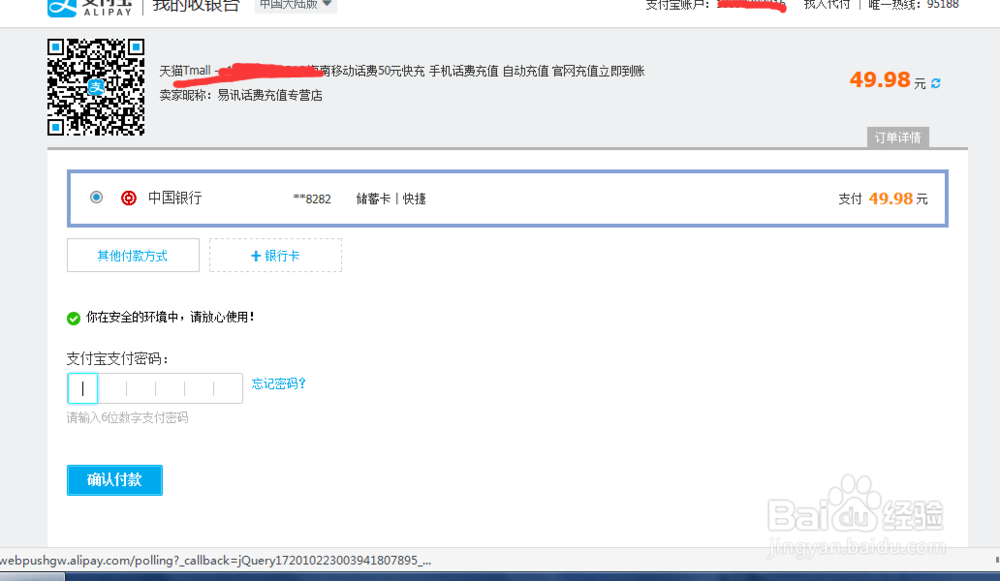Click the 忘记密码 forgot password link
1000x581 pixels.
[x=277, y=383]
